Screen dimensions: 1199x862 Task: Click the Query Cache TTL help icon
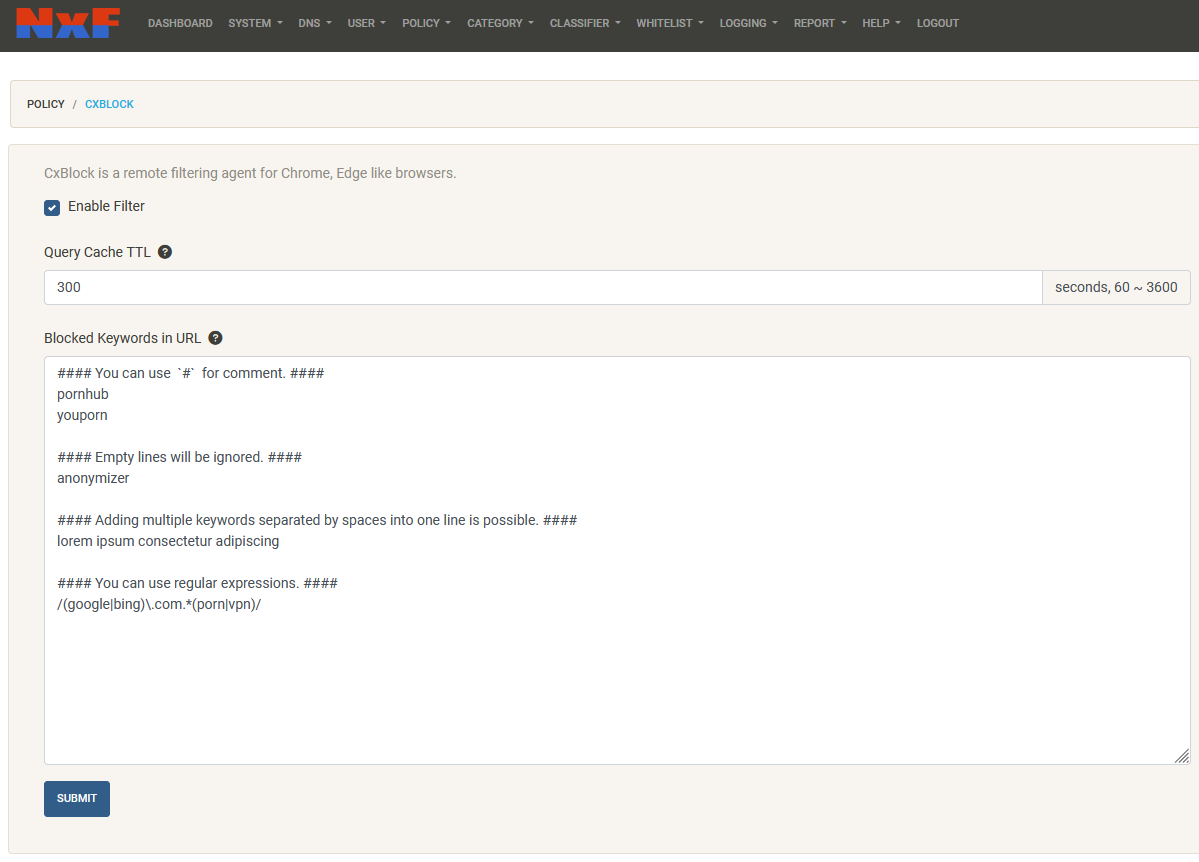[165, 252]
